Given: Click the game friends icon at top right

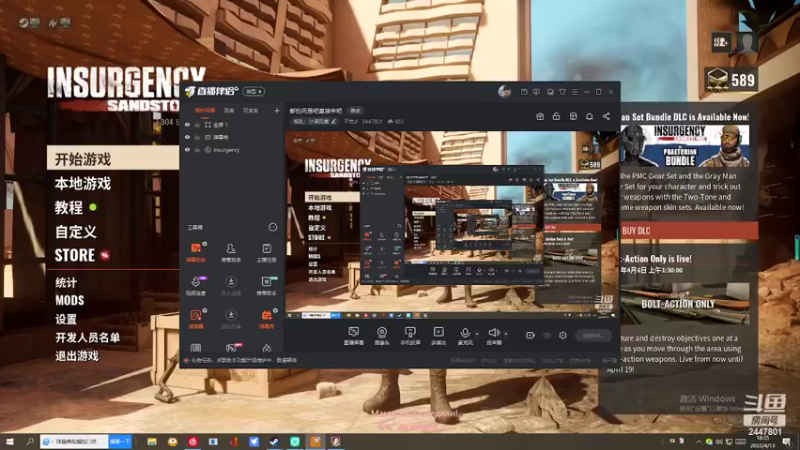Looking at the screenshot, I should 720,42.
